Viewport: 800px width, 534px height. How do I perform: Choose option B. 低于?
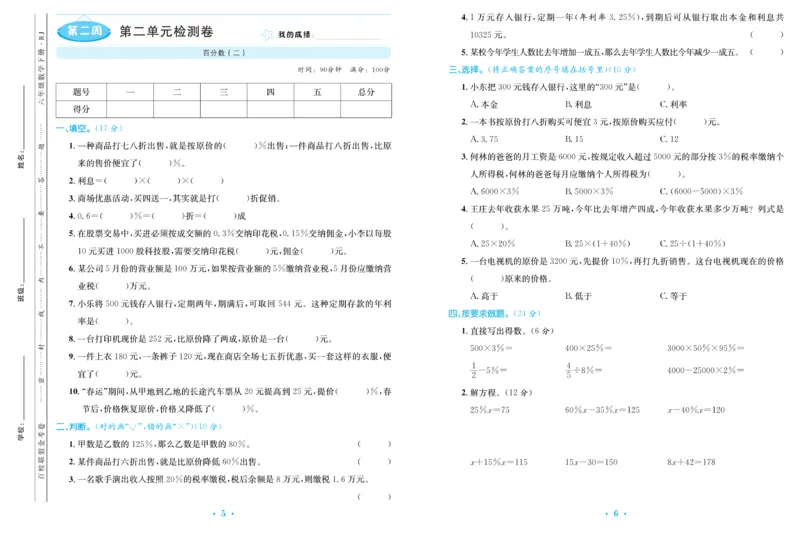(x=578, y=296)
